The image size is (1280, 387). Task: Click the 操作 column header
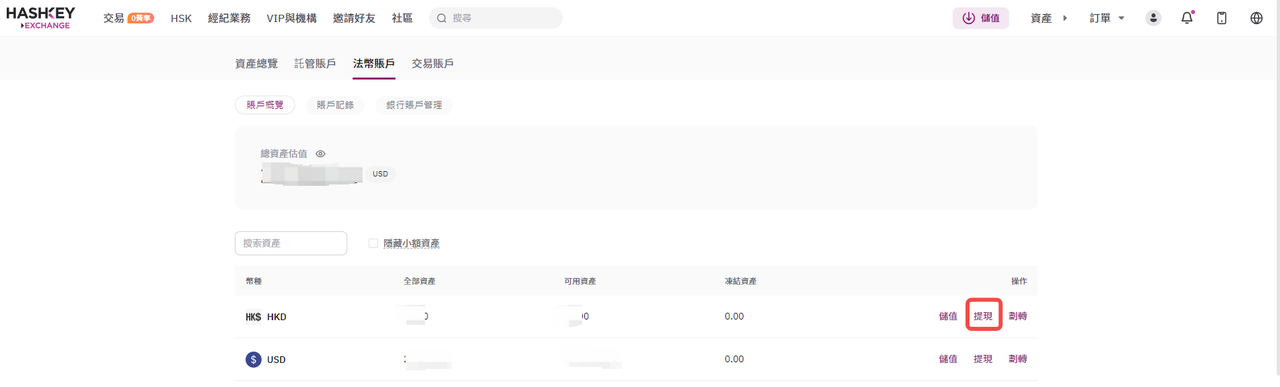[1019, 281]
